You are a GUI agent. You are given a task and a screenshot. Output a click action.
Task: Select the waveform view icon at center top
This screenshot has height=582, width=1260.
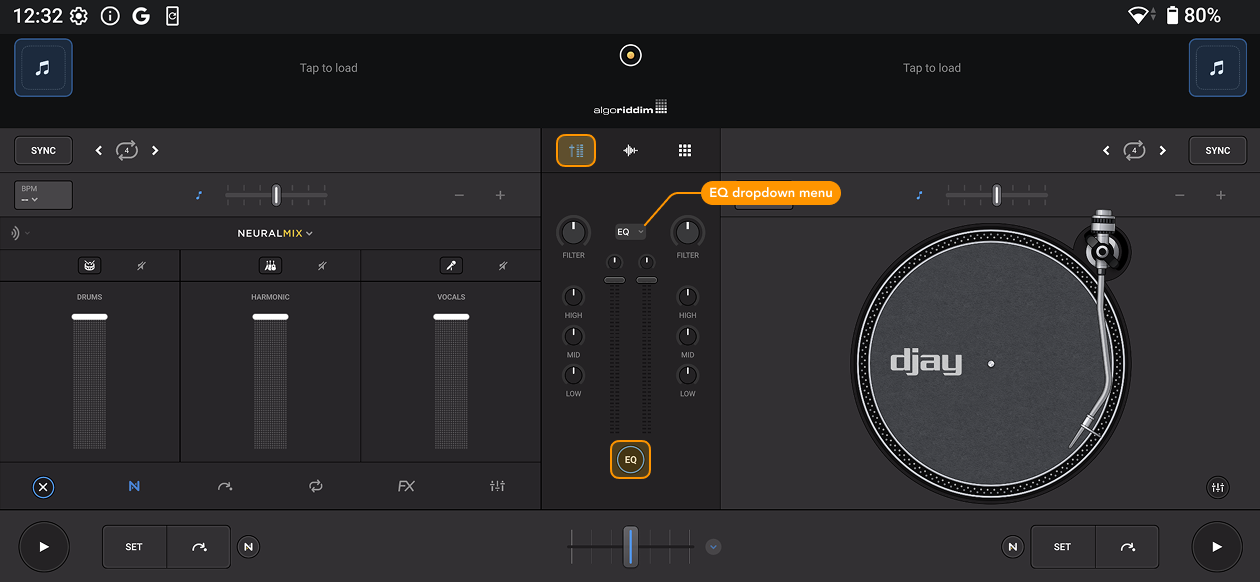[x=630, y=149]
